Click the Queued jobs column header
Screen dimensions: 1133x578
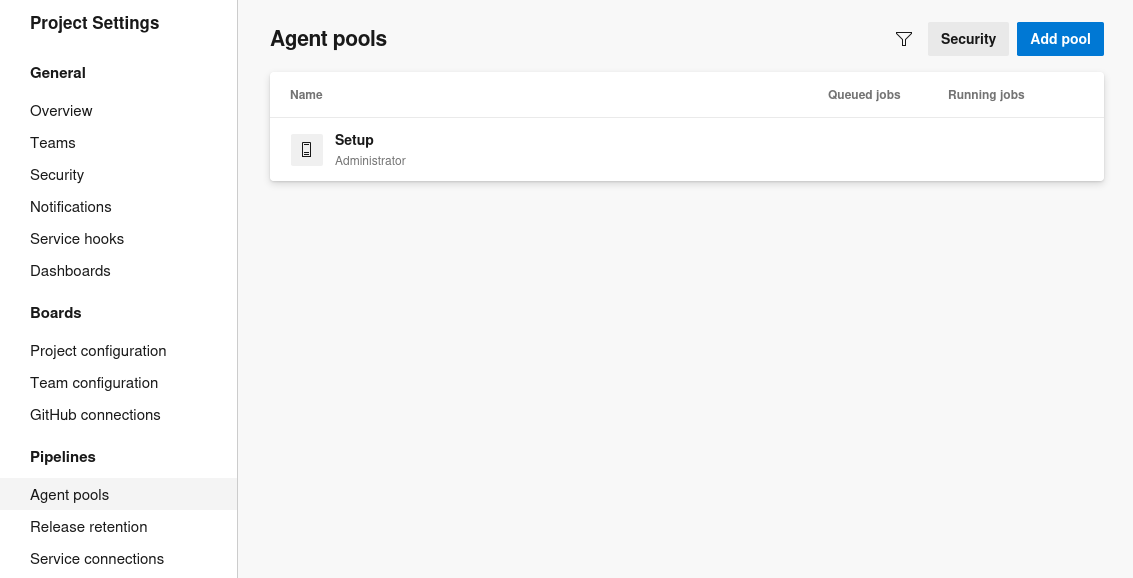tap(864, 95)
